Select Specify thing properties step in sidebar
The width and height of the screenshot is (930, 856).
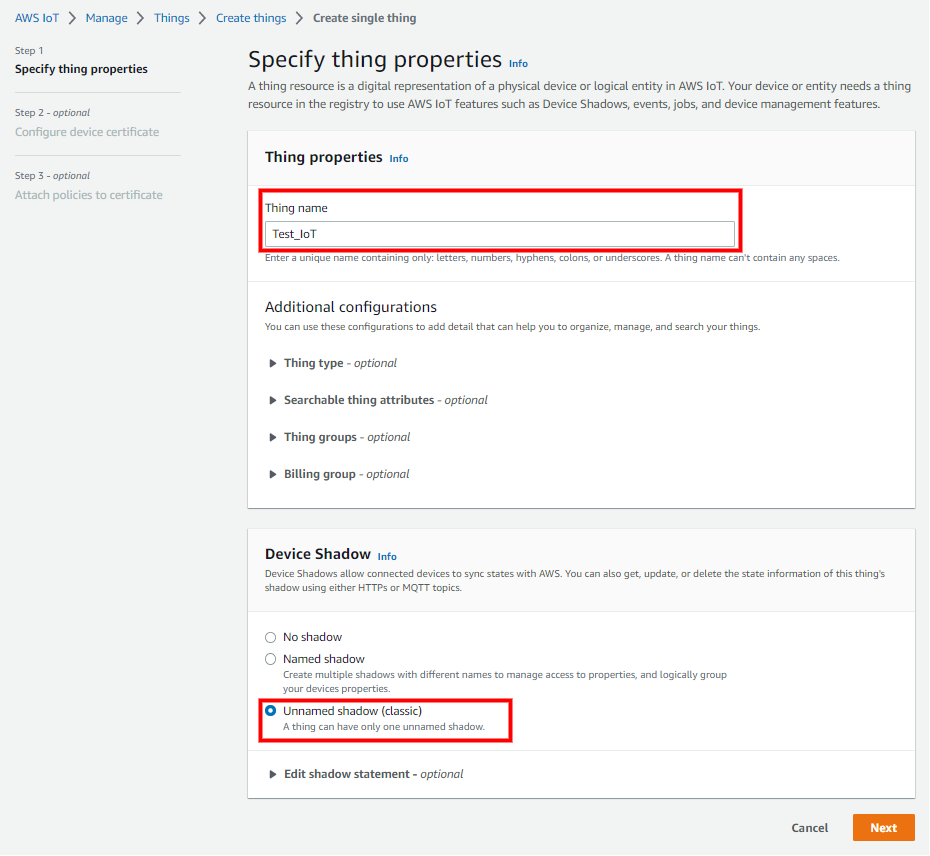point(81,69)
